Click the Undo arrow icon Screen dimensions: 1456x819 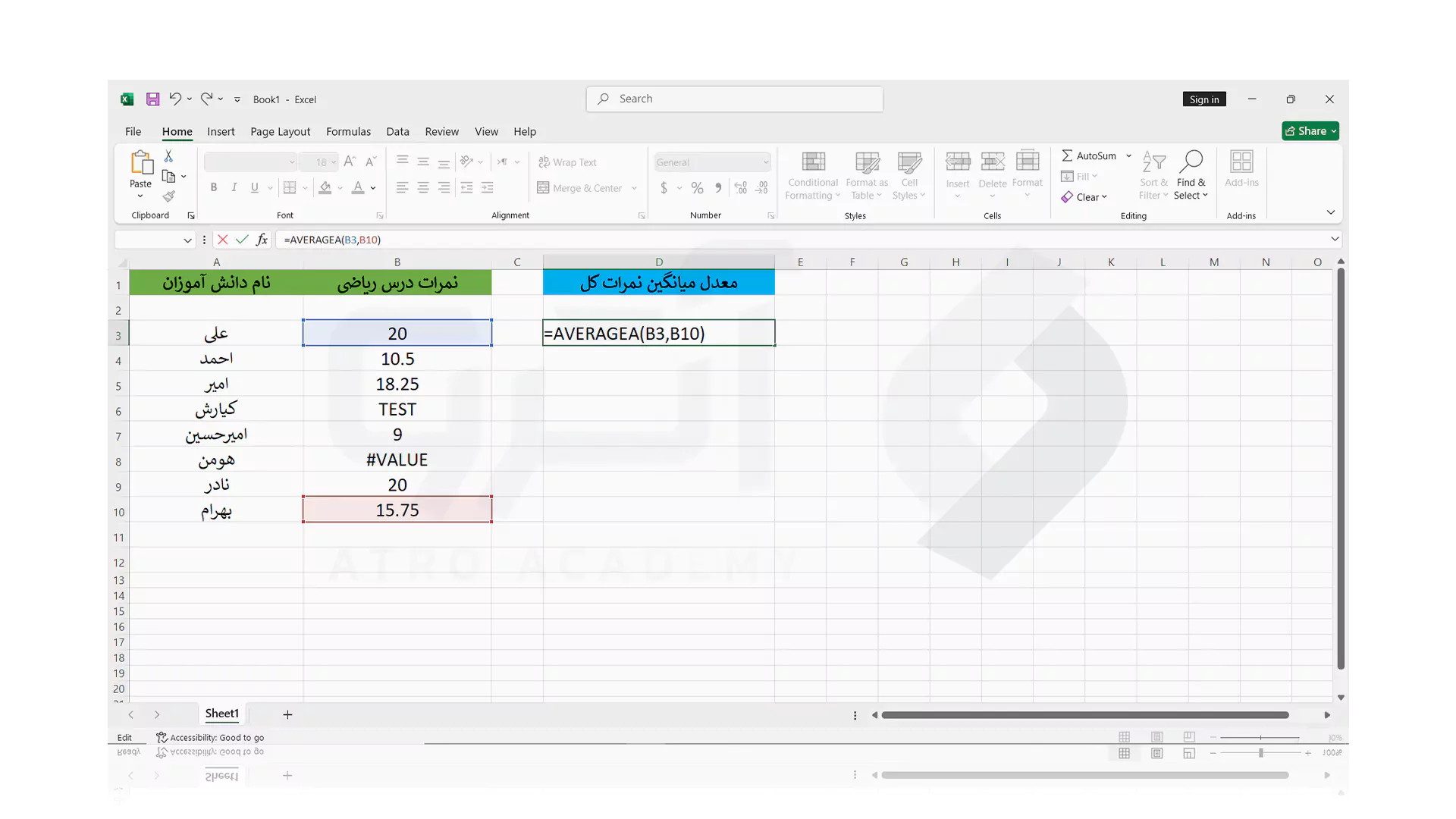tap(175, 99)
